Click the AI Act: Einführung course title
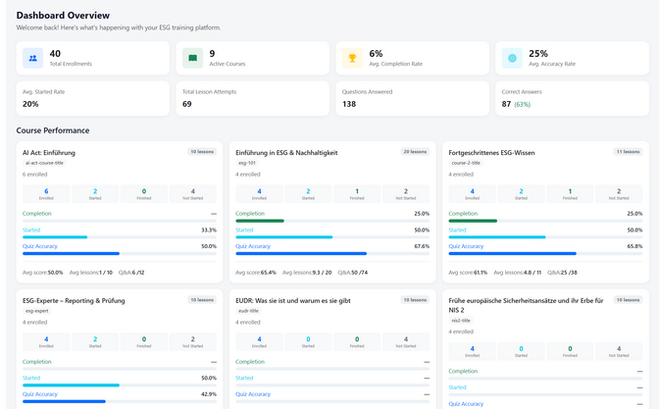The width and height of the screenshot is (660, 409). tap(49, 153)
